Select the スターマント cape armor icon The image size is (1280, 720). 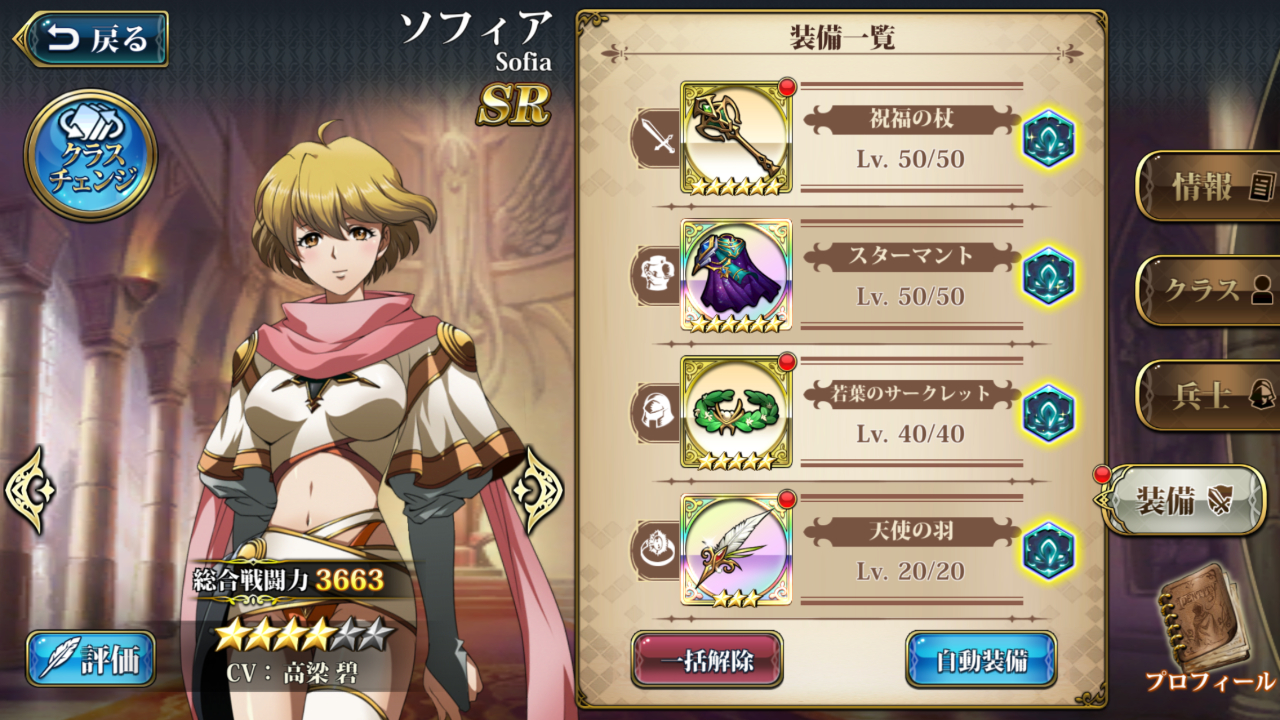[x=736, y=275]
